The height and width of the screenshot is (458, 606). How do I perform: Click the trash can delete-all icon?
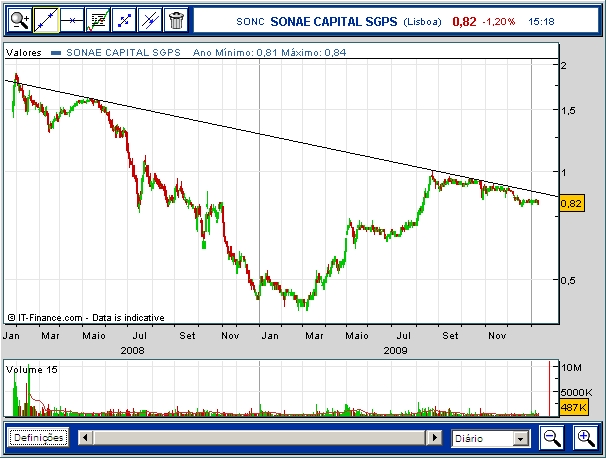[x=176, y=20]
